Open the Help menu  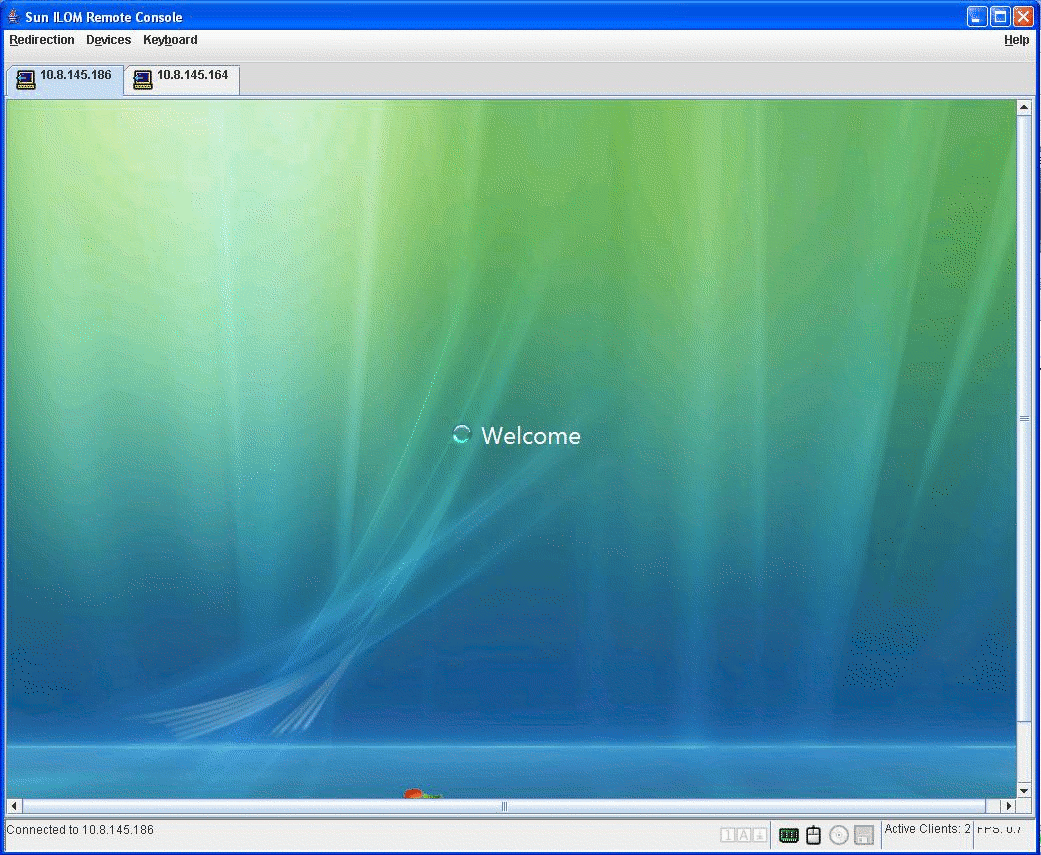pyautogui.click(x=1016, y=40)
